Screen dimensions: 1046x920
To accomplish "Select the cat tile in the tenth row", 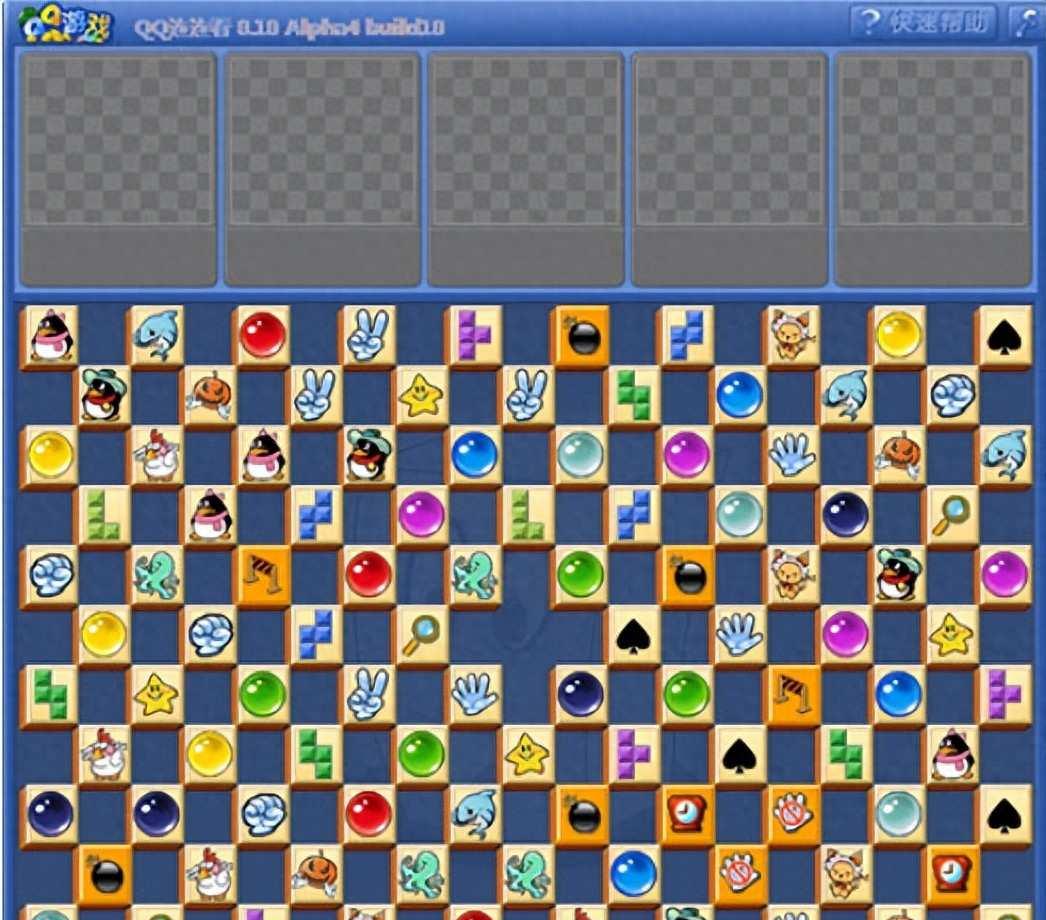I will [846, 875].
